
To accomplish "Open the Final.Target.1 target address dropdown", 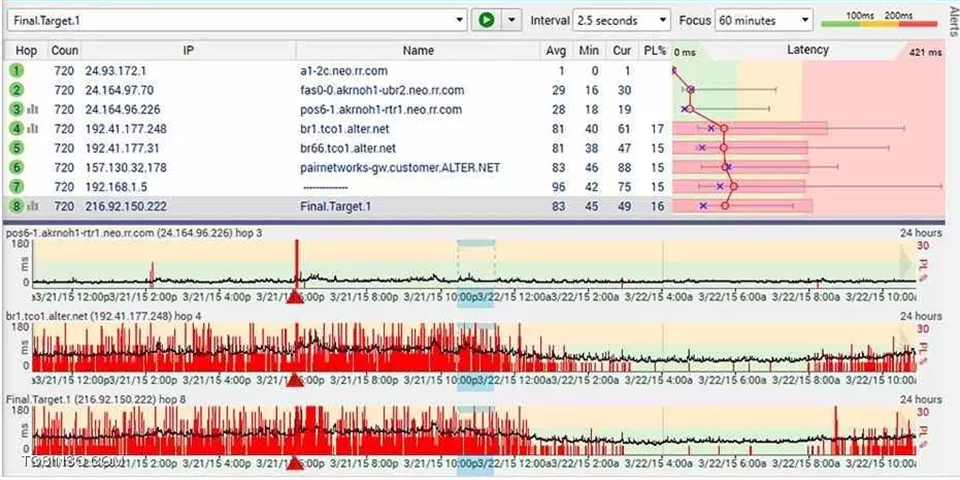I will click(459, 20).
